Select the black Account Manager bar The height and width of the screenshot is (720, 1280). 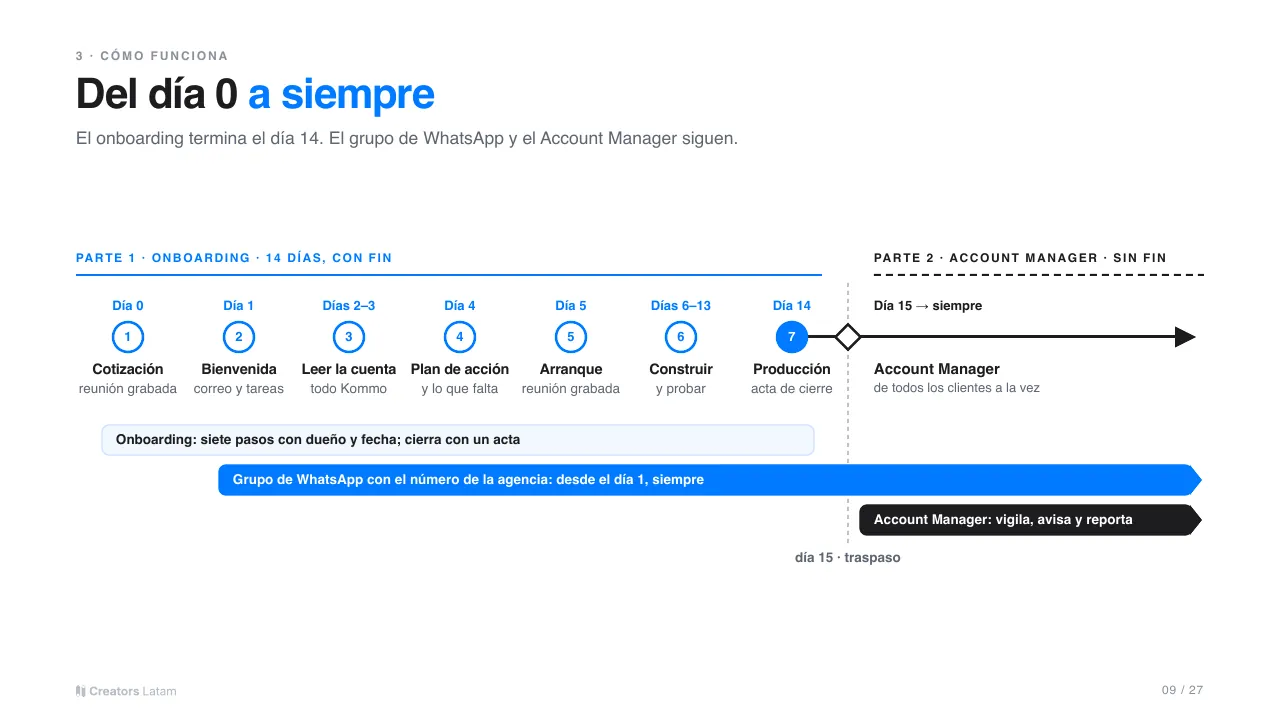(1030, 520)
